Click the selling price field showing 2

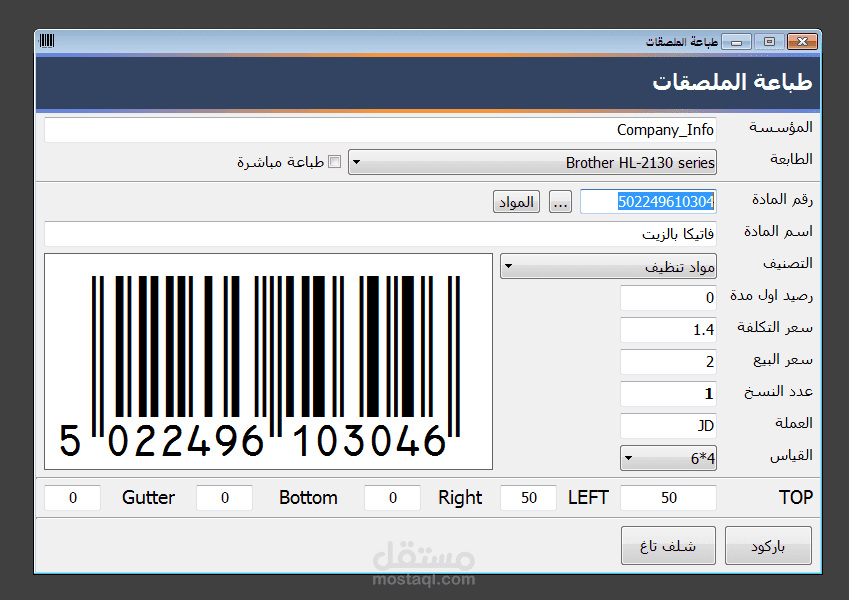point(668,362)
